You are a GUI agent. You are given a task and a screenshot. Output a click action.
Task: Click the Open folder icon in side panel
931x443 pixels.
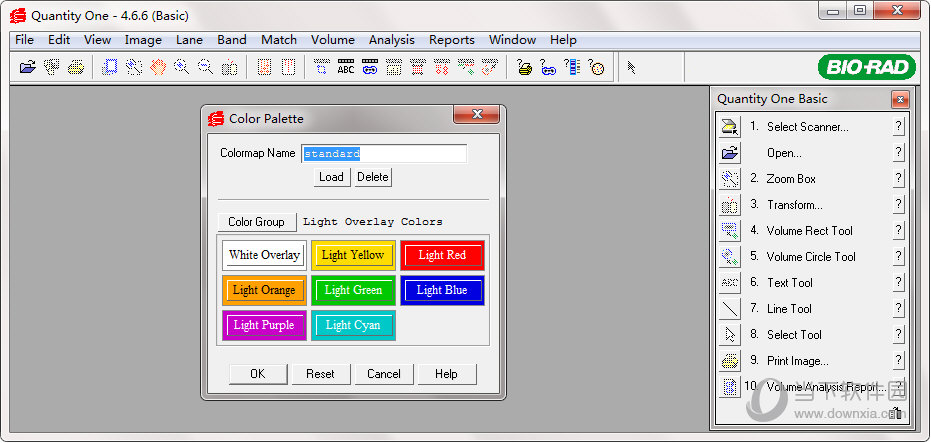click(x=730, y=153)
